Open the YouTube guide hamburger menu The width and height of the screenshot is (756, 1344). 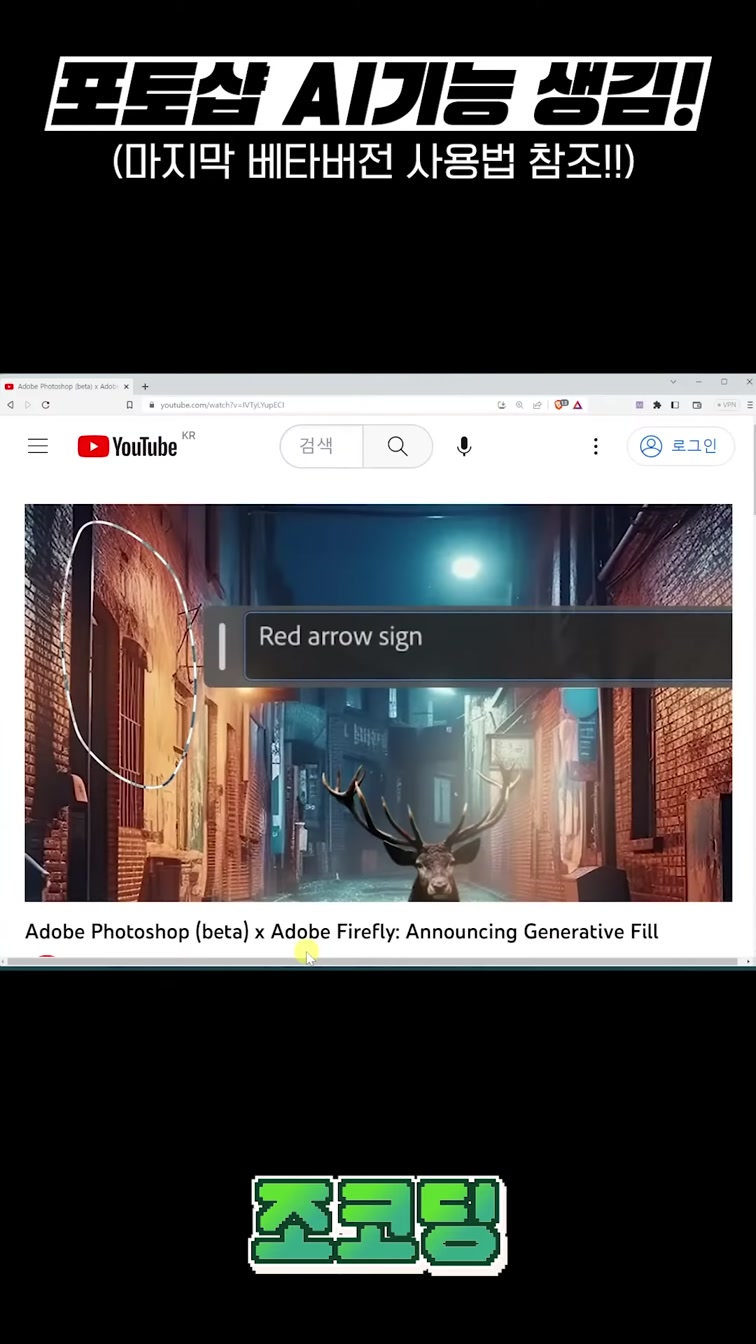pyautogui.click(x=38, y=446)
